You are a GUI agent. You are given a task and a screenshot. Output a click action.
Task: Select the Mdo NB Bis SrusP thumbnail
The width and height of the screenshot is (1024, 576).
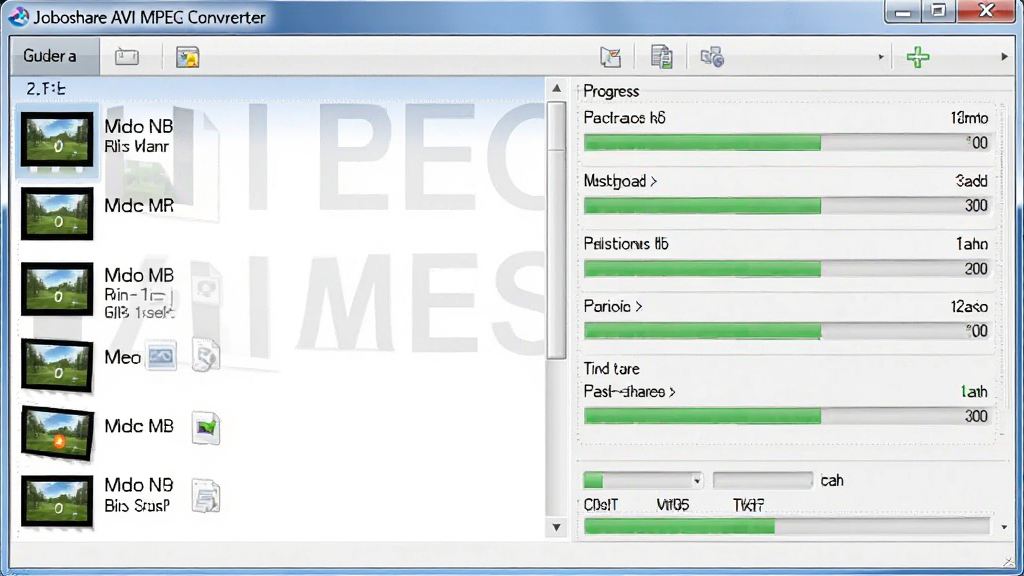coord(57,500)
